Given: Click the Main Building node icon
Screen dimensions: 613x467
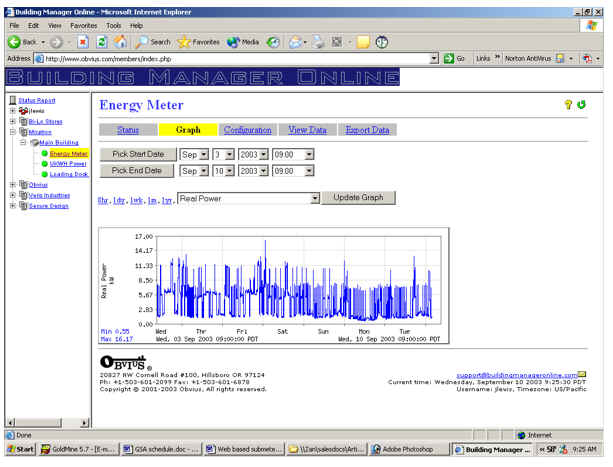Looking at the screenshot, I should coord(34,143).
